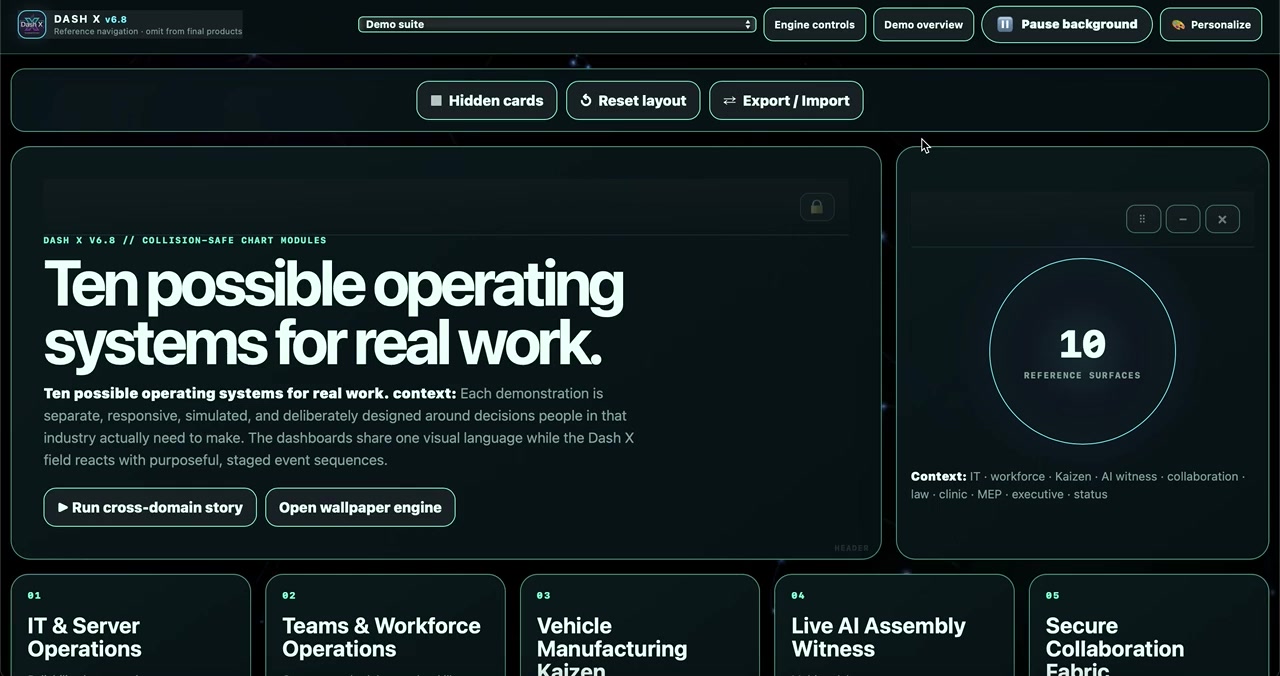Viewport: 1280px width, 676px height.
Task: Reset layout of dashboard
Action: click(x=633, y=100)
